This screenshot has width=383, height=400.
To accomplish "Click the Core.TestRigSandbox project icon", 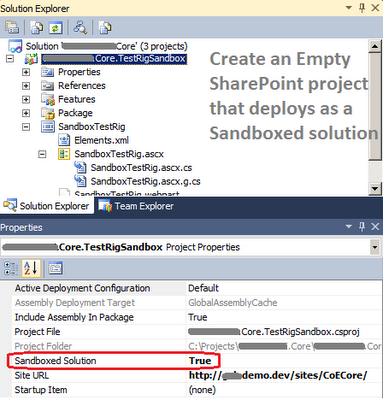I will pyautogui.click(x=31, y=59).
